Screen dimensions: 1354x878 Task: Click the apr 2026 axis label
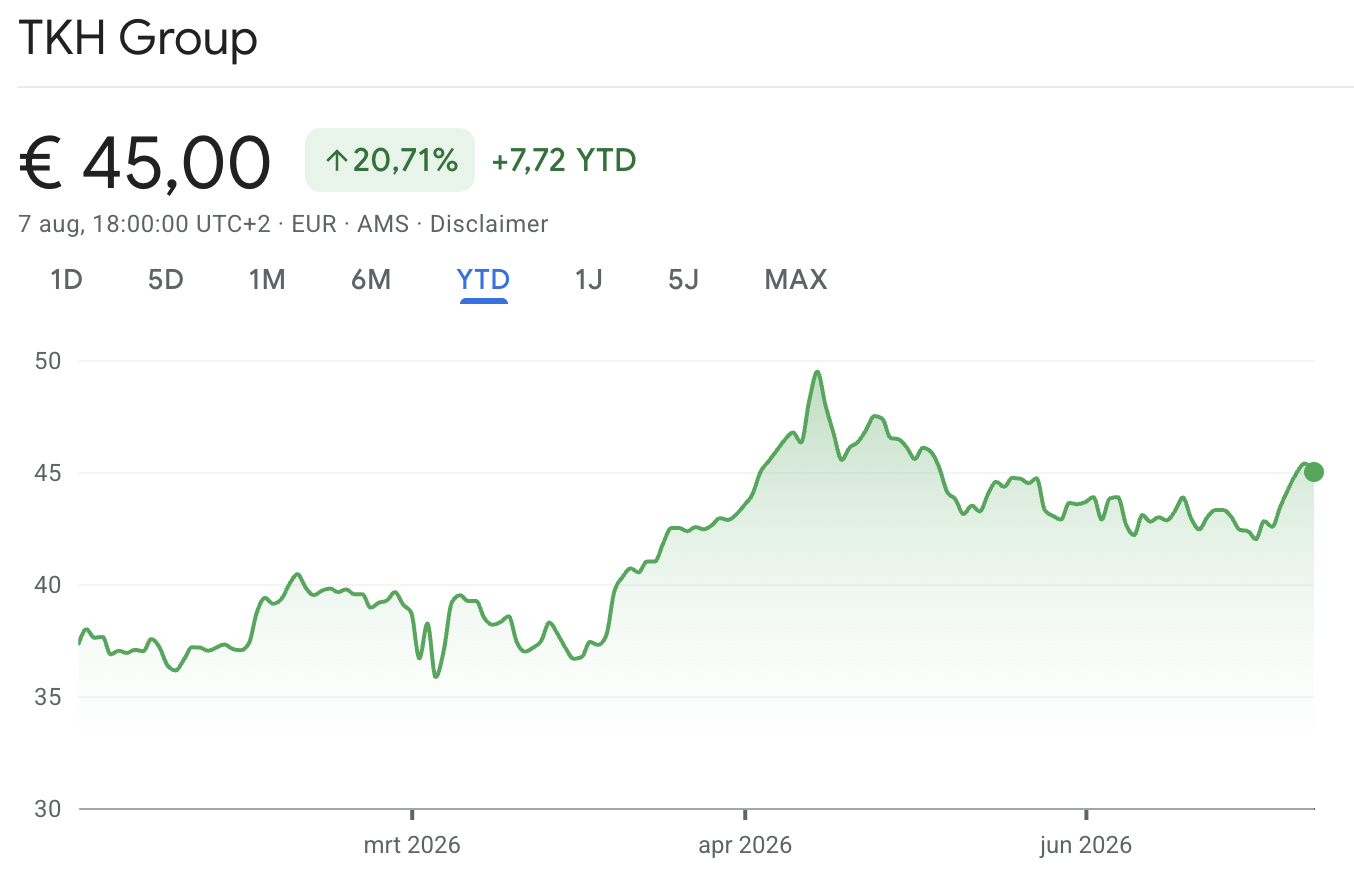(745, 846)
